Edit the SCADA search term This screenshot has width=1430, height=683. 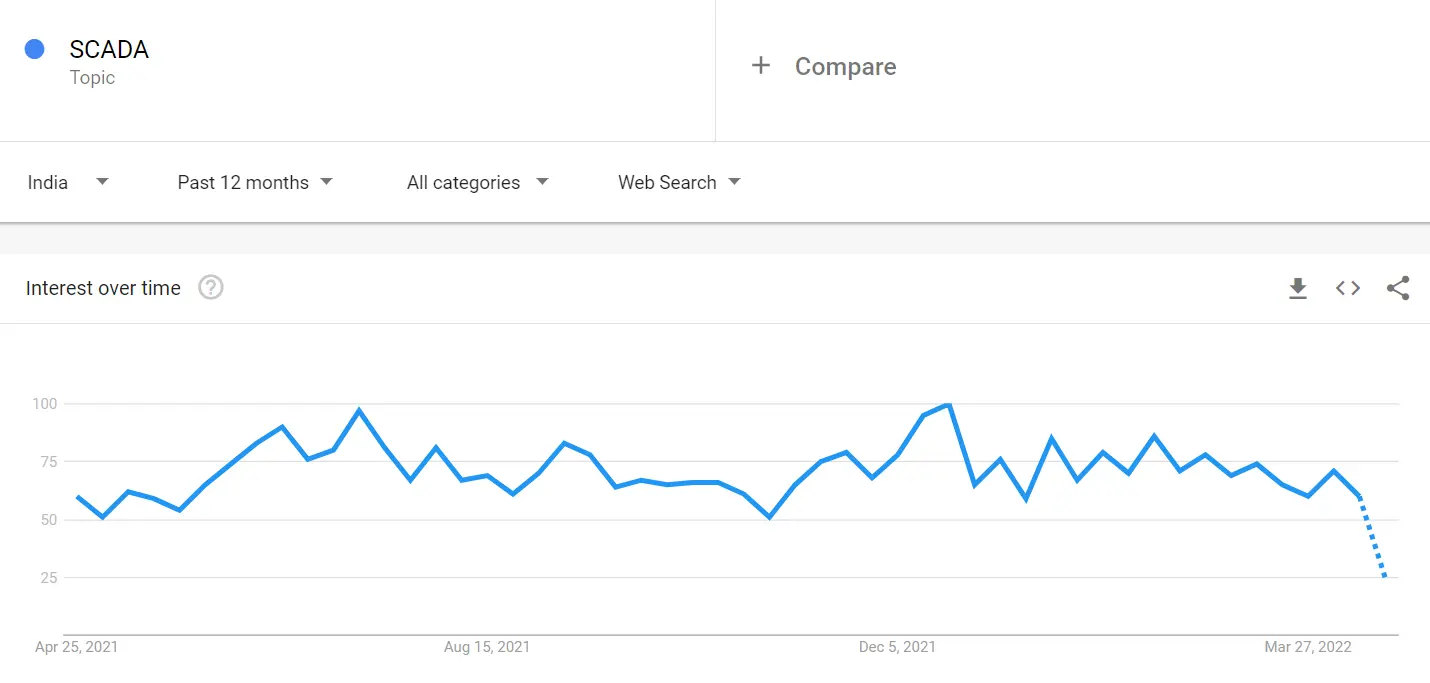109,50
